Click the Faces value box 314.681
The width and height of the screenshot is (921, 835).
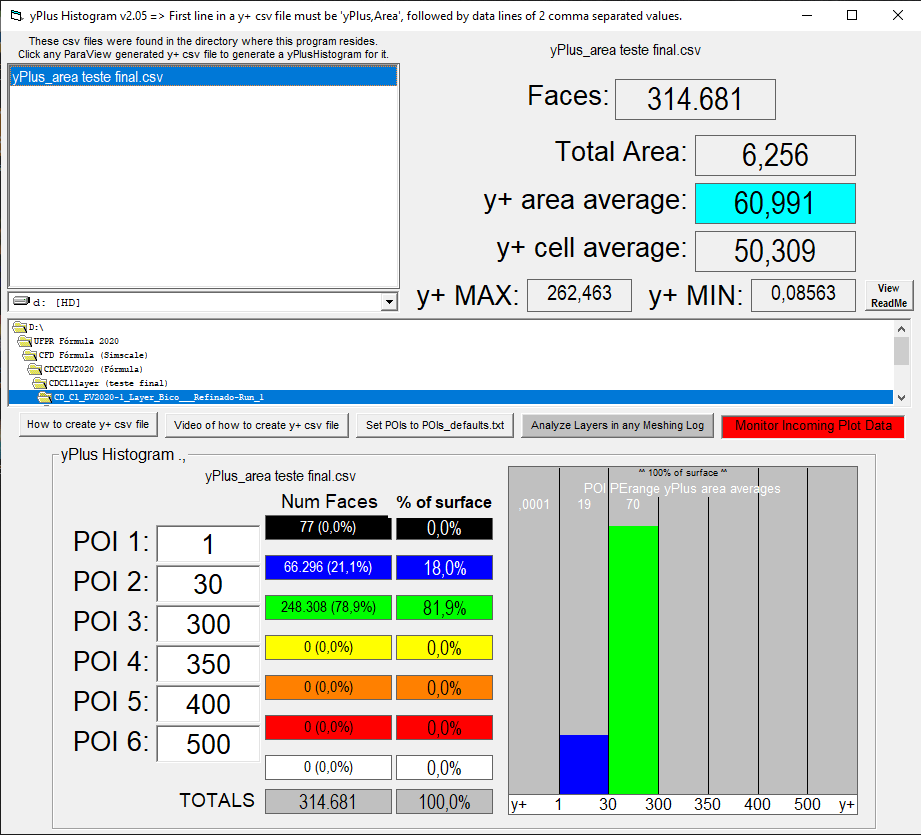coord(695,99)
